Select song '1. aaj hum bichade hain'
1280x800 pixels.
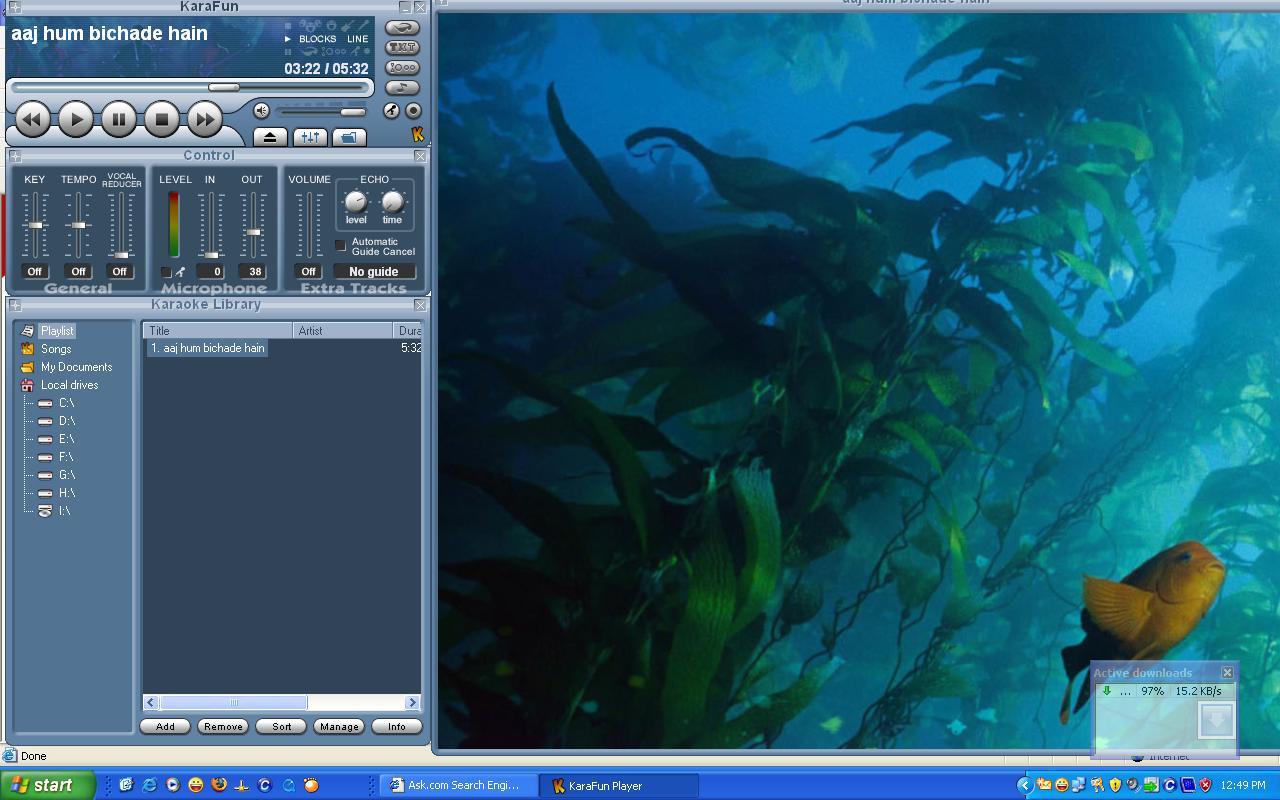pyautogui.click(x=207, y=348)
